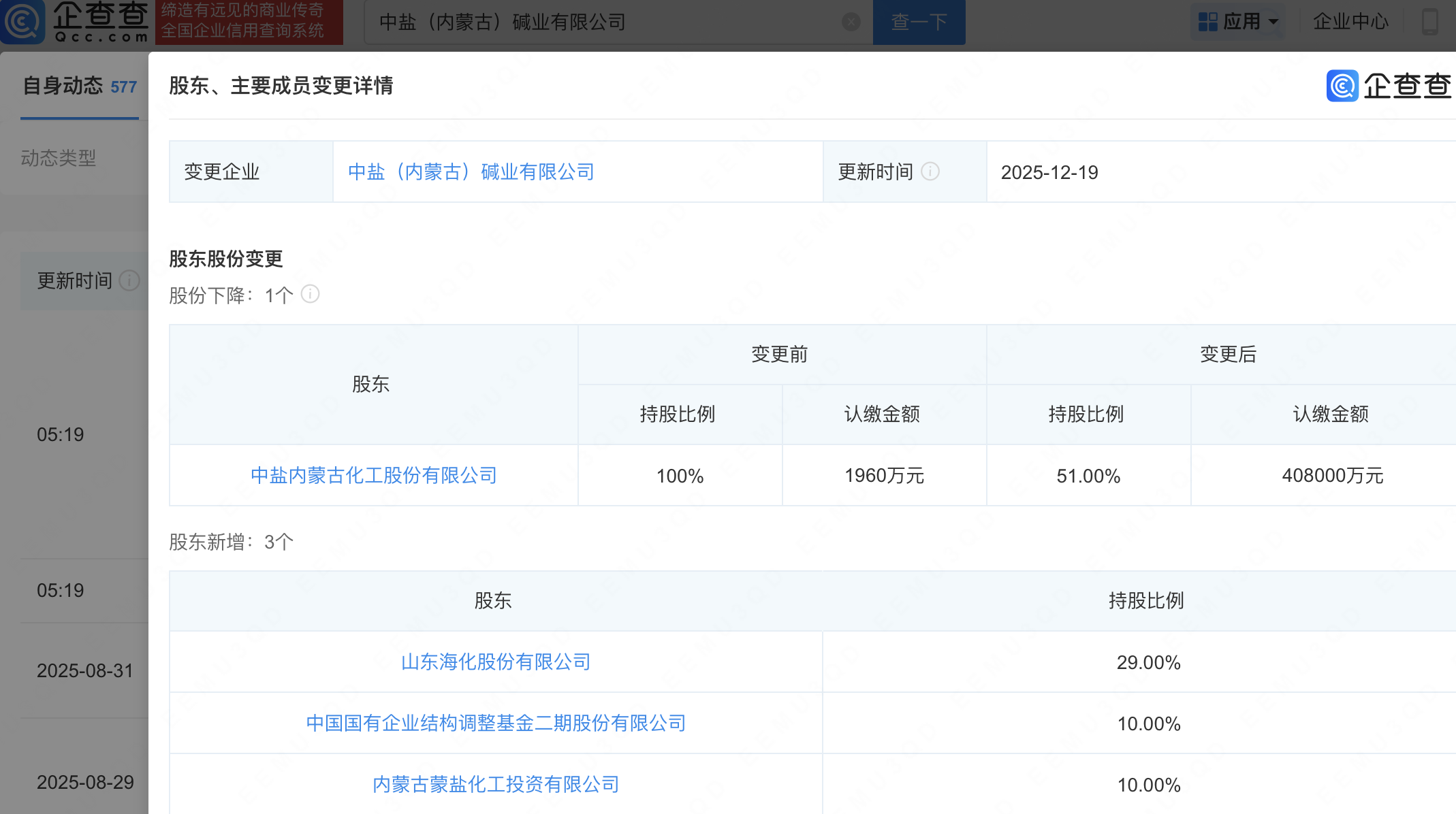Select the 2025-08-31 timeline entry
The height and width of the screenshot is (814, 1456).
(84, 671)
